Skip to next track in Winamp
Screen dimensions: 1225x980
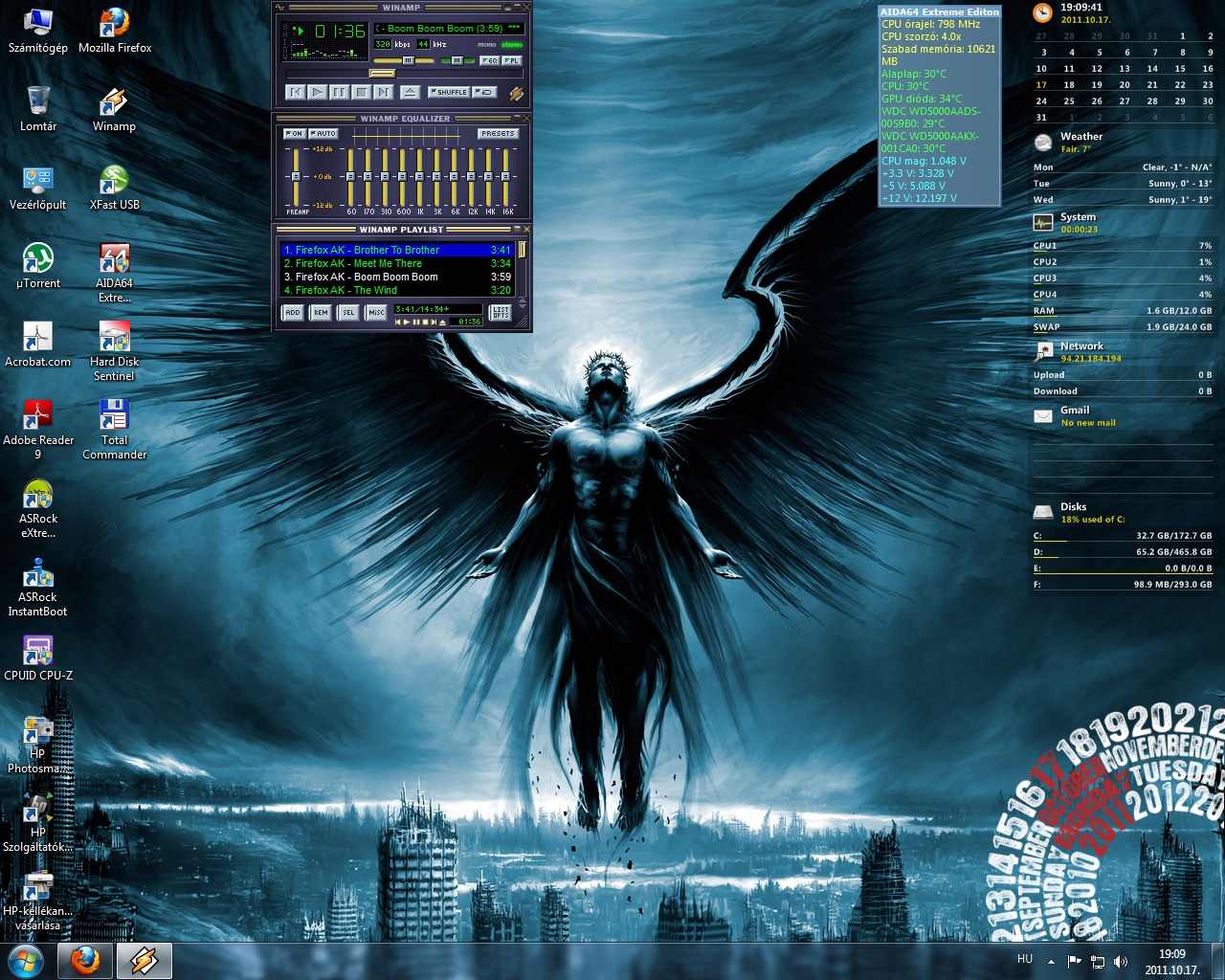point(383,93)
